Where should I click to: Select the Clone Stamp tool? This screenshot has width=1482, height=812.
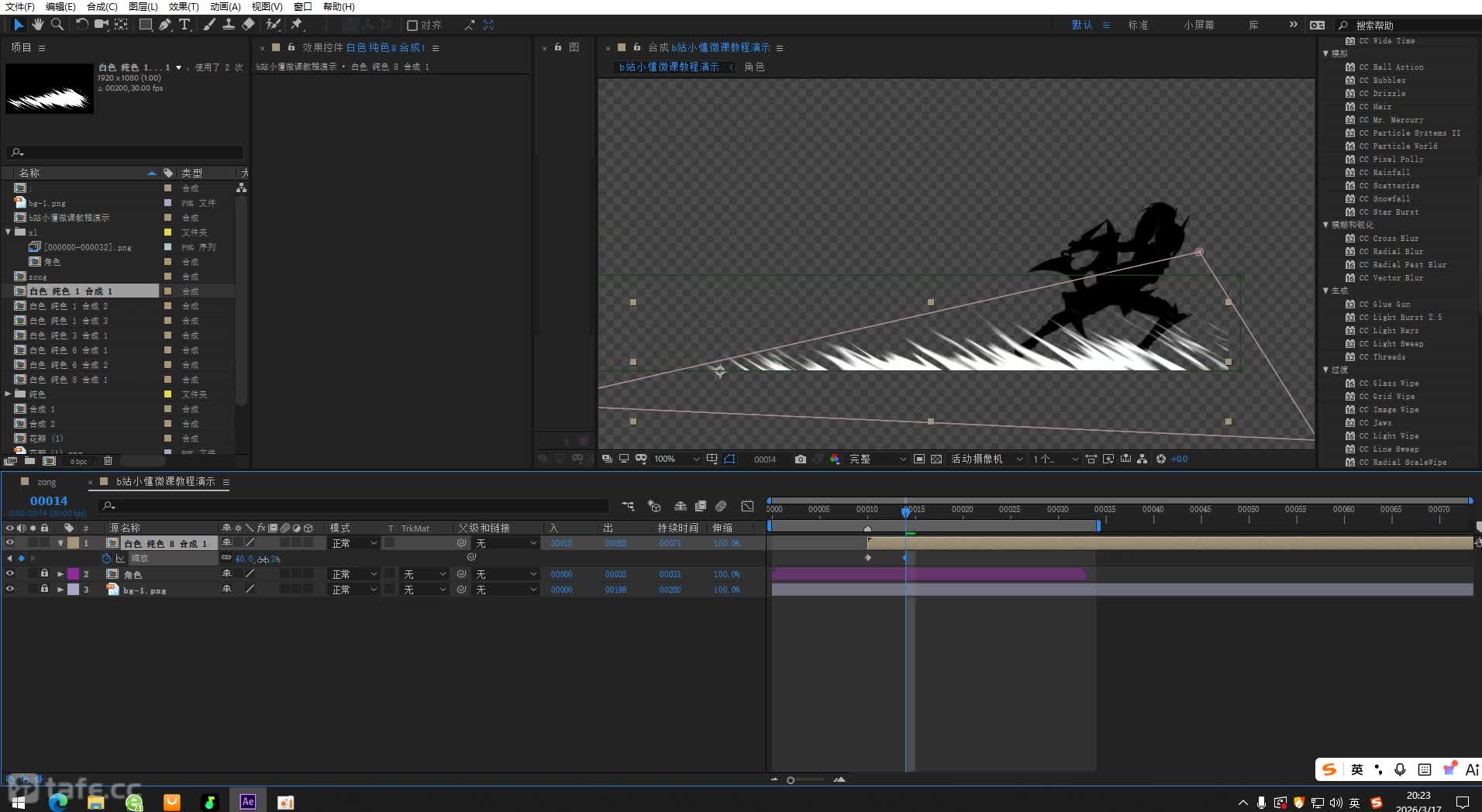click(229, 25)
